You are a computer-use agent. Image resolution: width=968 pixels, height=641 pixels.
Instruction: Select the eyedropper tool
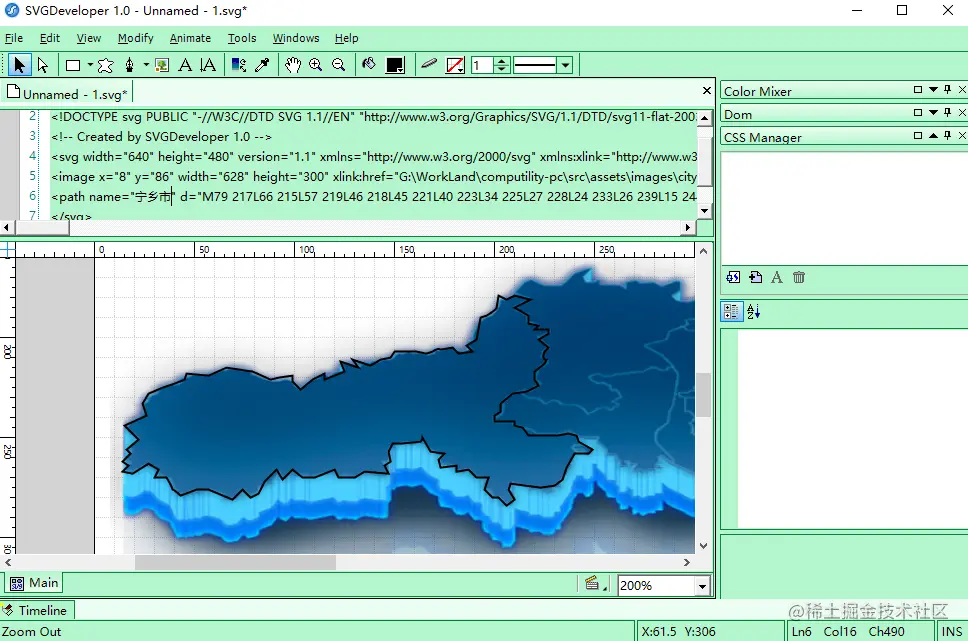[262, 65]
